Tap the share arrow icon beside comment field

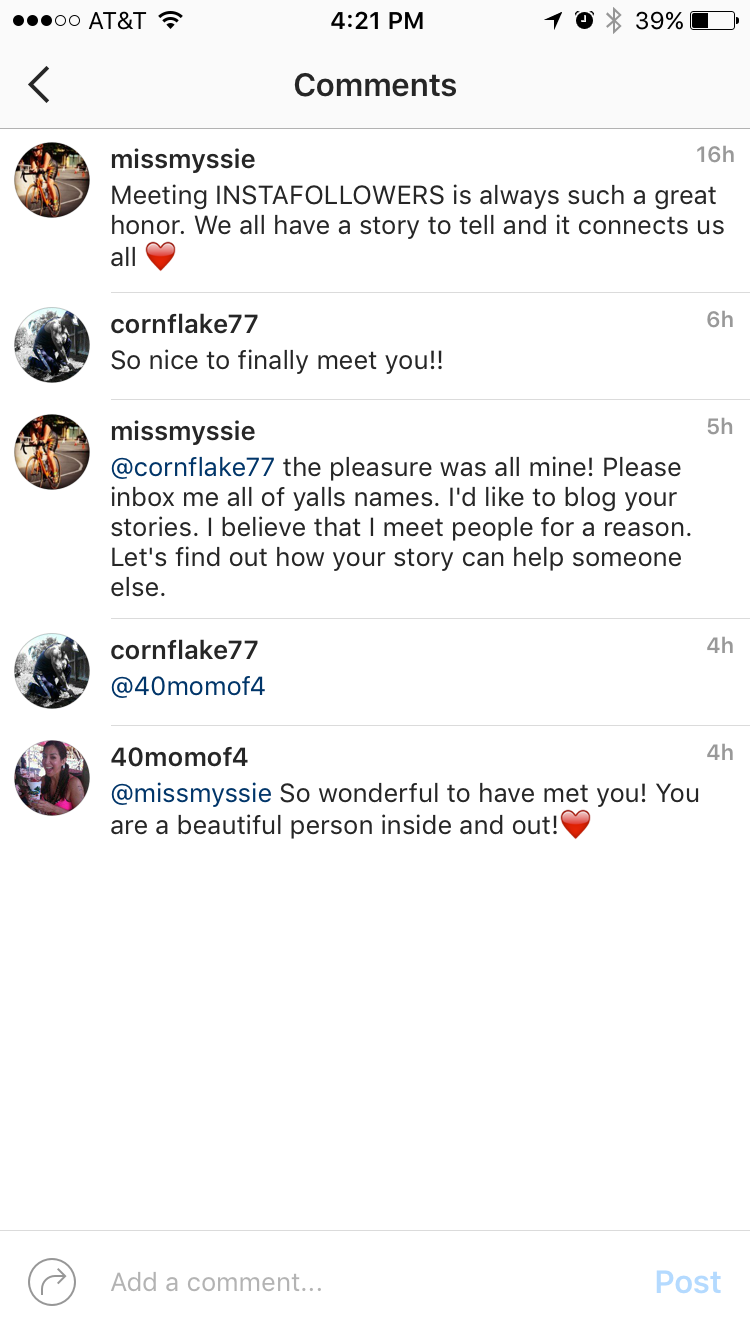coord(52,1281)
